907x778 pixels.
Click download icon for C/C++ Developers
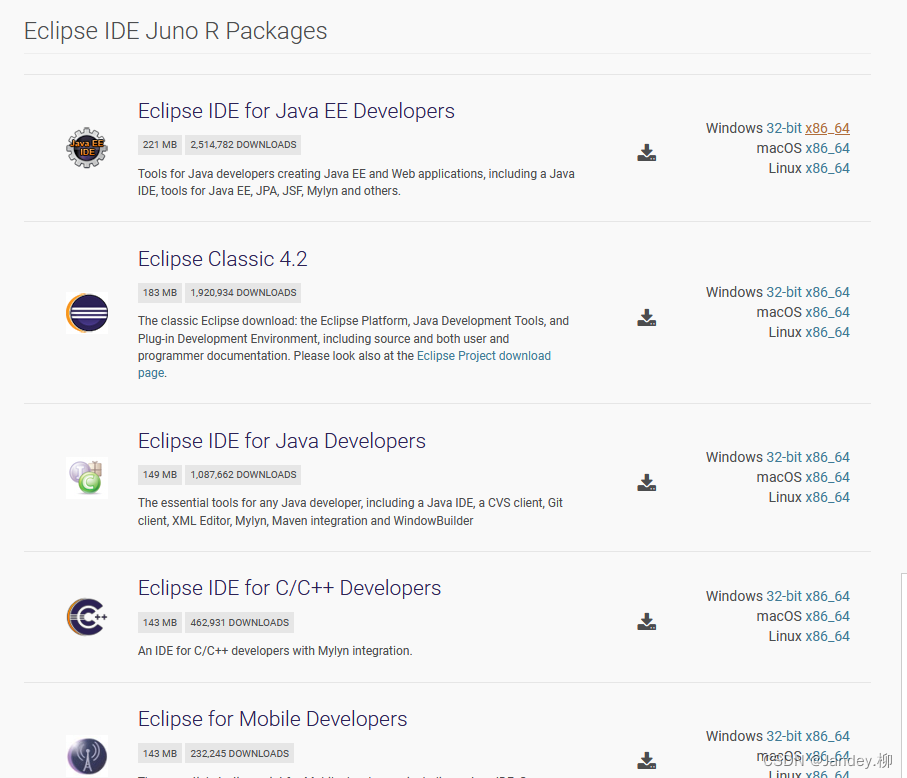click(x=647, y=621)
